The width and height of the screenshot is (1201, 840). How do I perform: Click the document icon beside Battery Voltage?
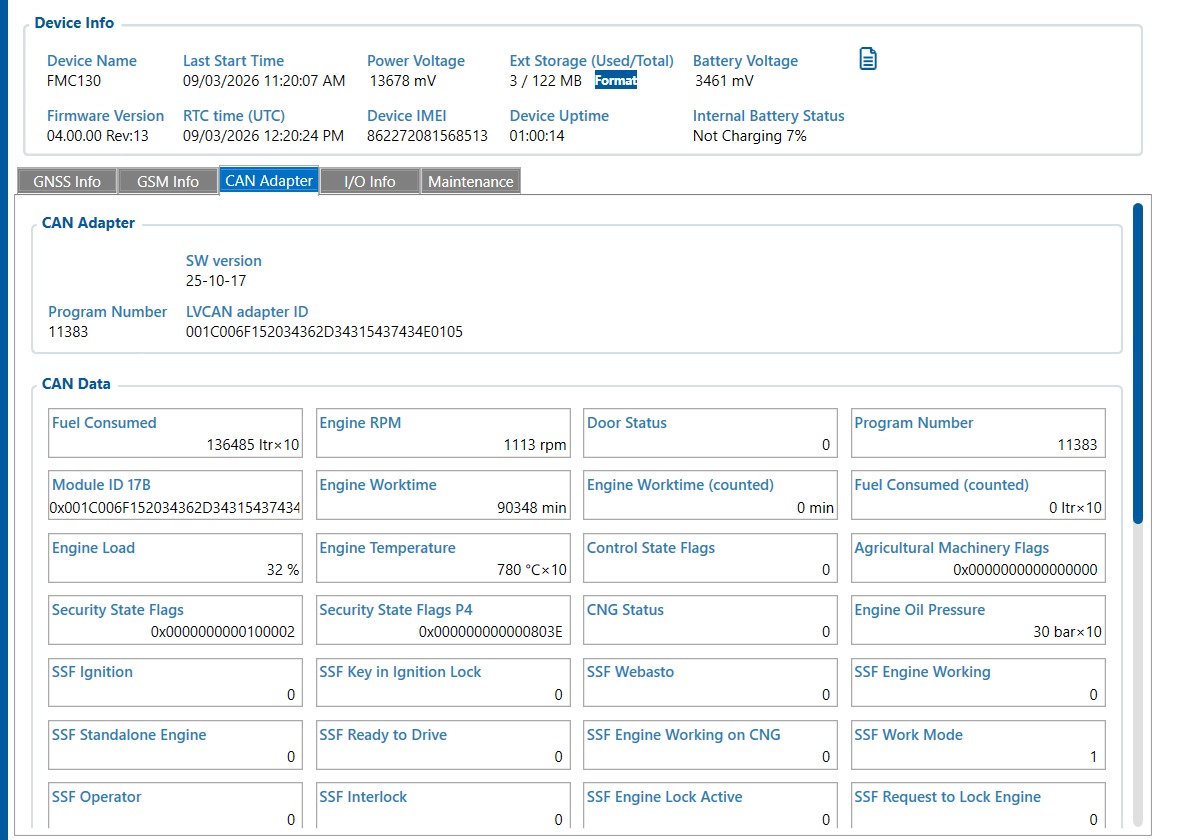(x=868, y=60)
